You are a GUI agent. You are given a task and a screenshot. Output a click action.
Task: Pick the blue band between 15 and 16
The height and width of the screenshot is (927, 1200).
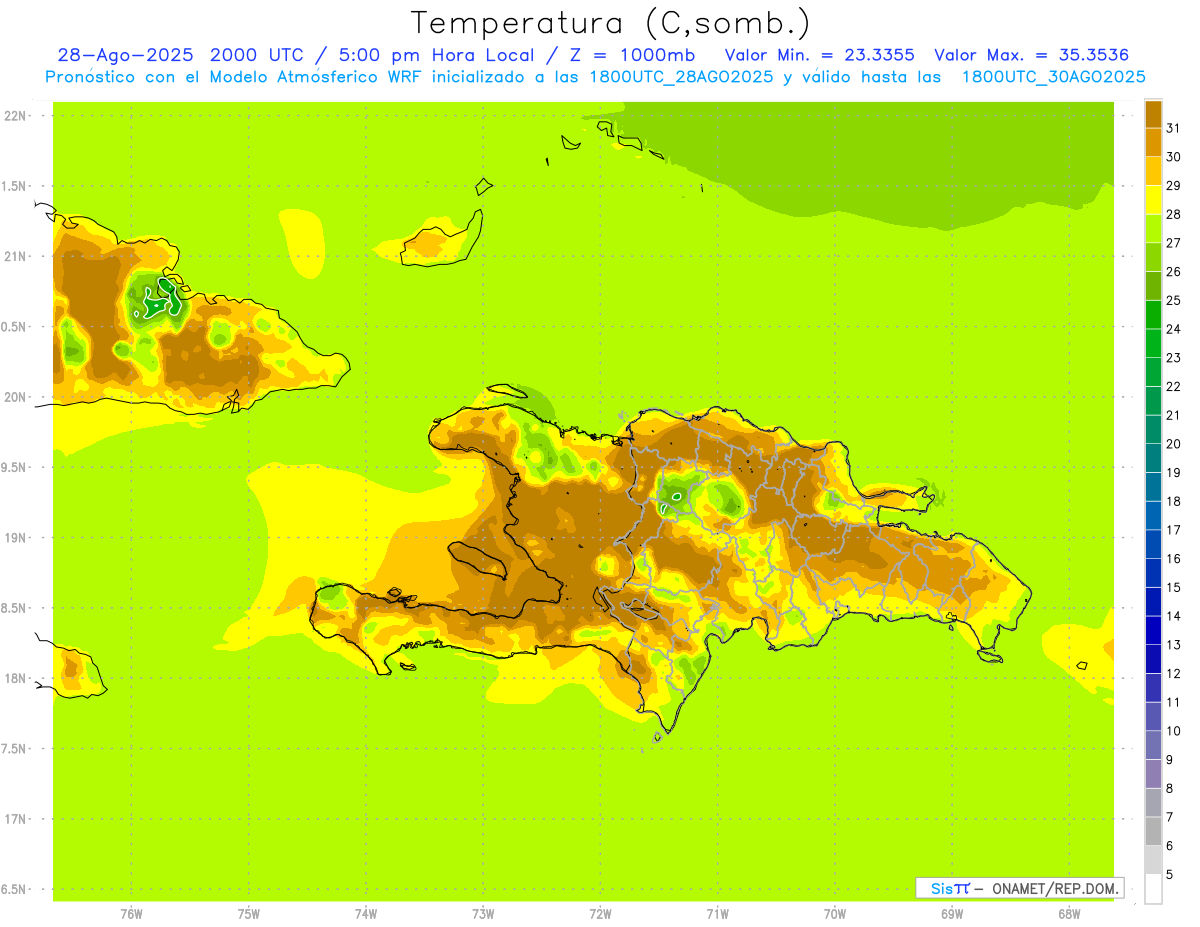click(1153, 573)
